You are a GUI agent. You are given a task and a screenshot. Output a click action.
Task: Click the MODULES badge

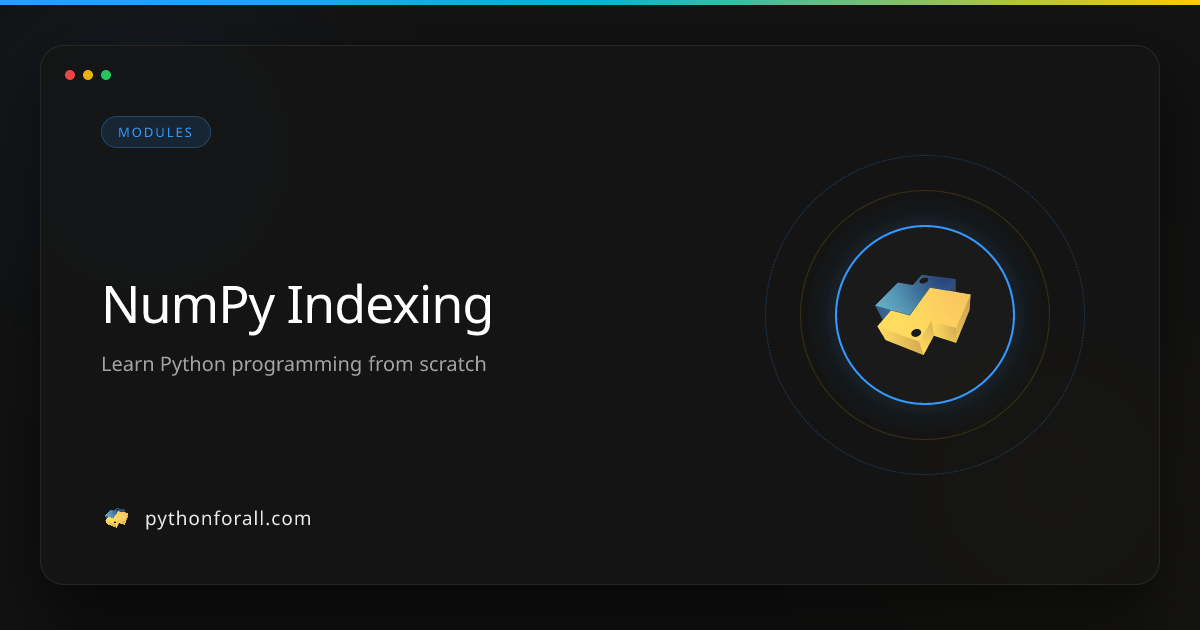pyautogui.click(x=156, y=132)
